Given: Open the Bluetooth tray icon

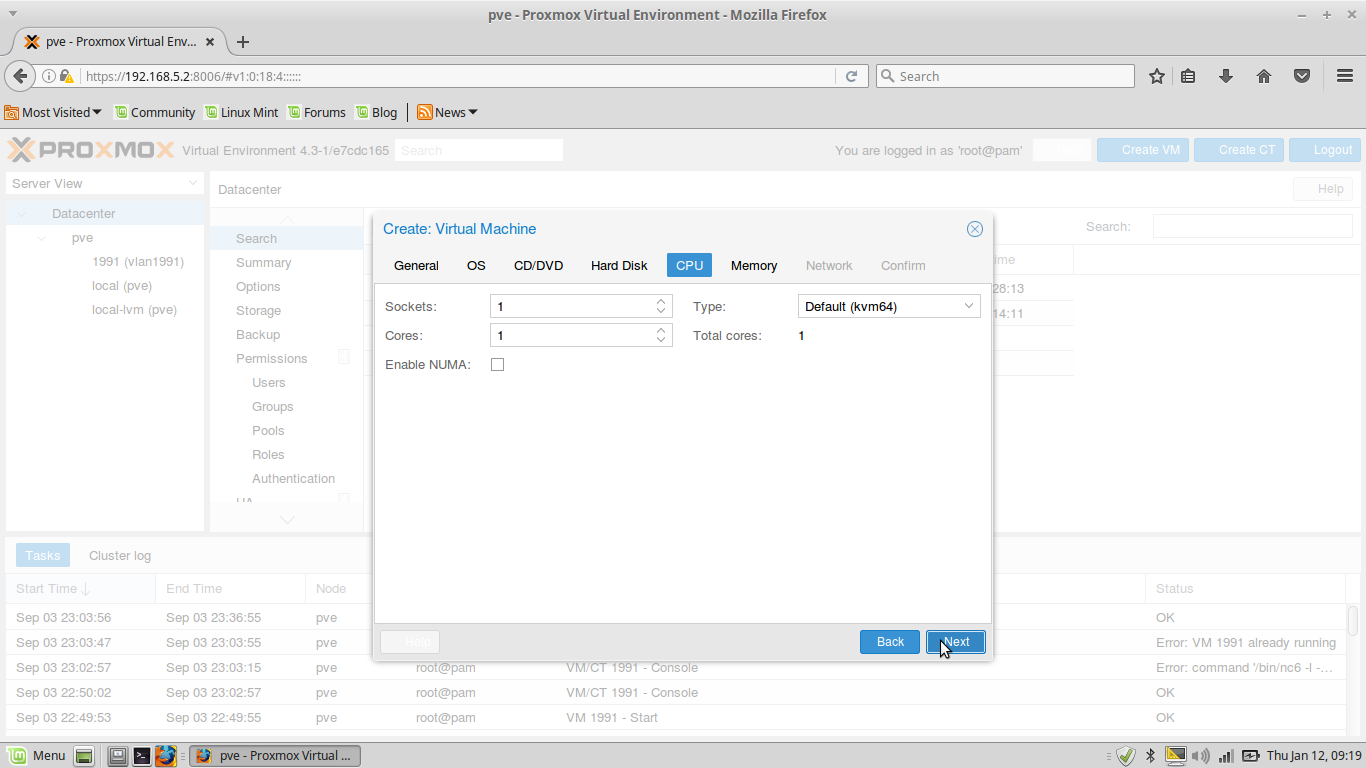Looking at the screenshot, I should pyautogui.click(x=1150, y=755).
